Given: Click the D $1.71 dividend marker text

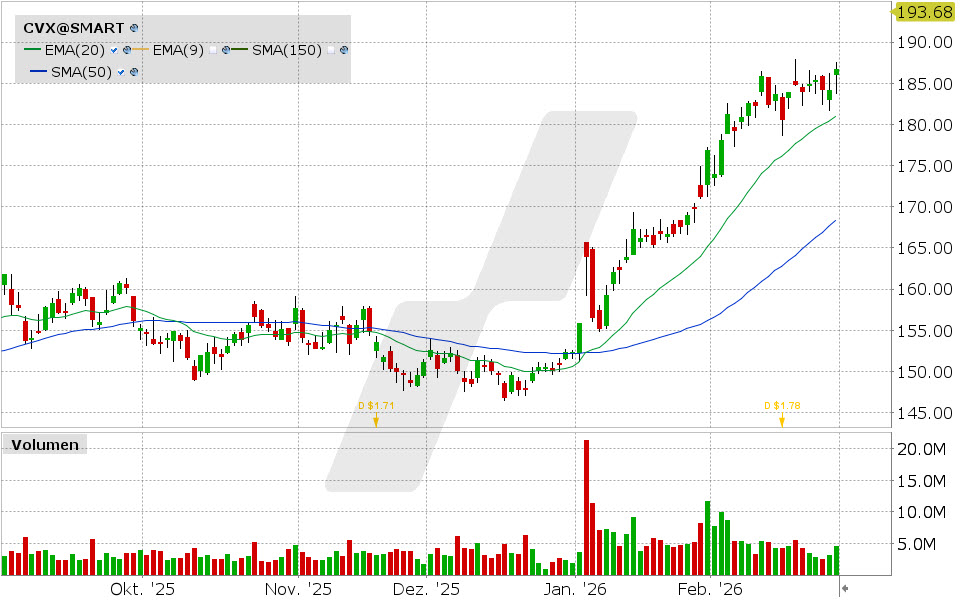Looking at the screenshot, I should tap(375, 406).
